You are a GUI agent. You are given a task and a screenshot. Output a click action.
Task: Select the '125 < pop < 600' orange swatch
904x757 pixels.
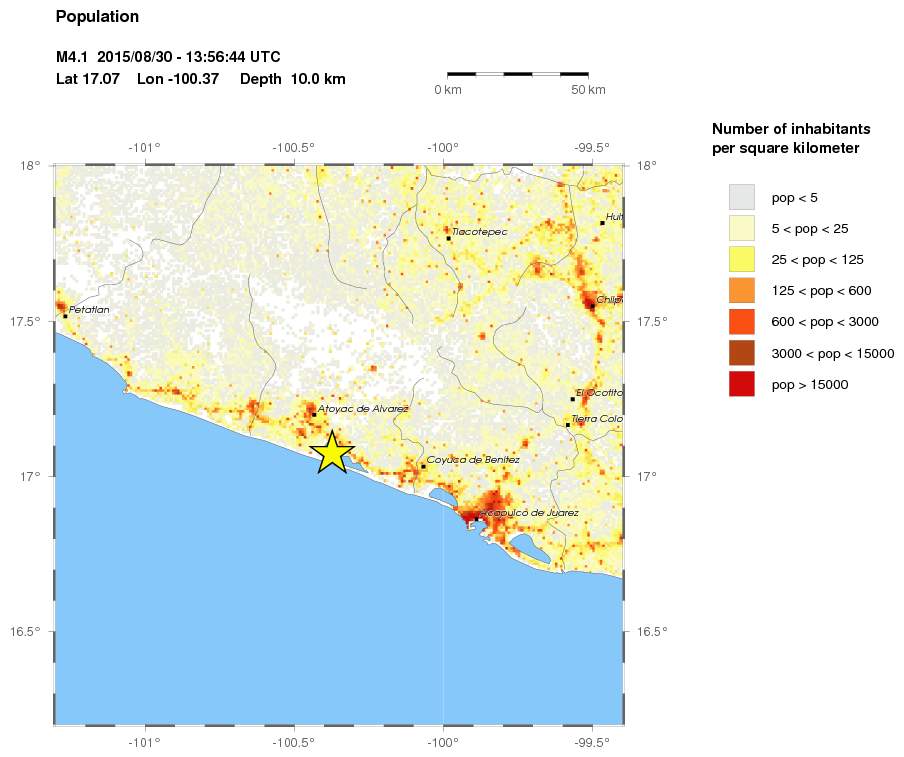pos(741,291)
